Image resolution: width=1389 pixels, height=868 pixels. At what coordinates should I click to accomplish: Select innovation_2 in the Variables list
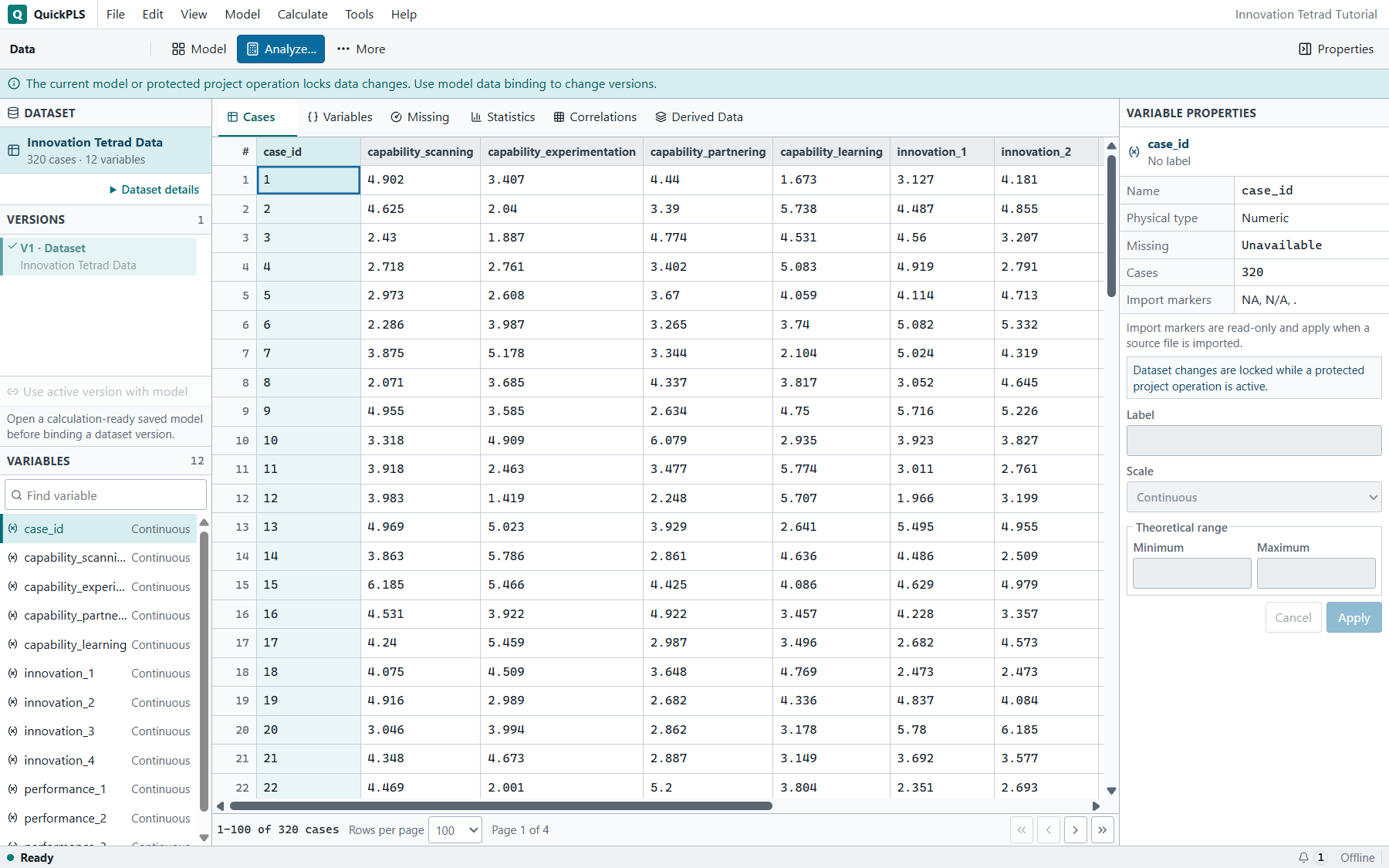99,702
